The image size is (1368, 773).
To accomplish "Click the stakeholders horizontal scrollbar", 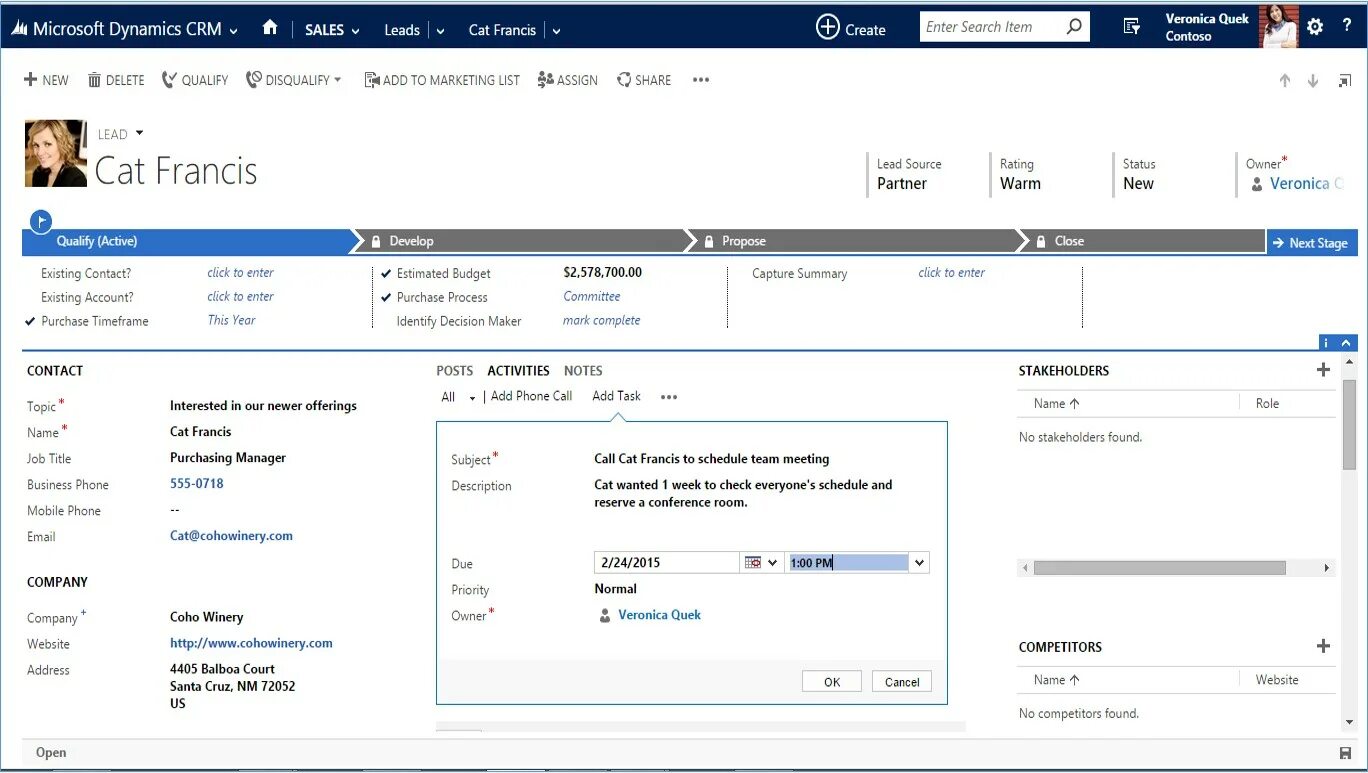I will (x=1159, y=567).
